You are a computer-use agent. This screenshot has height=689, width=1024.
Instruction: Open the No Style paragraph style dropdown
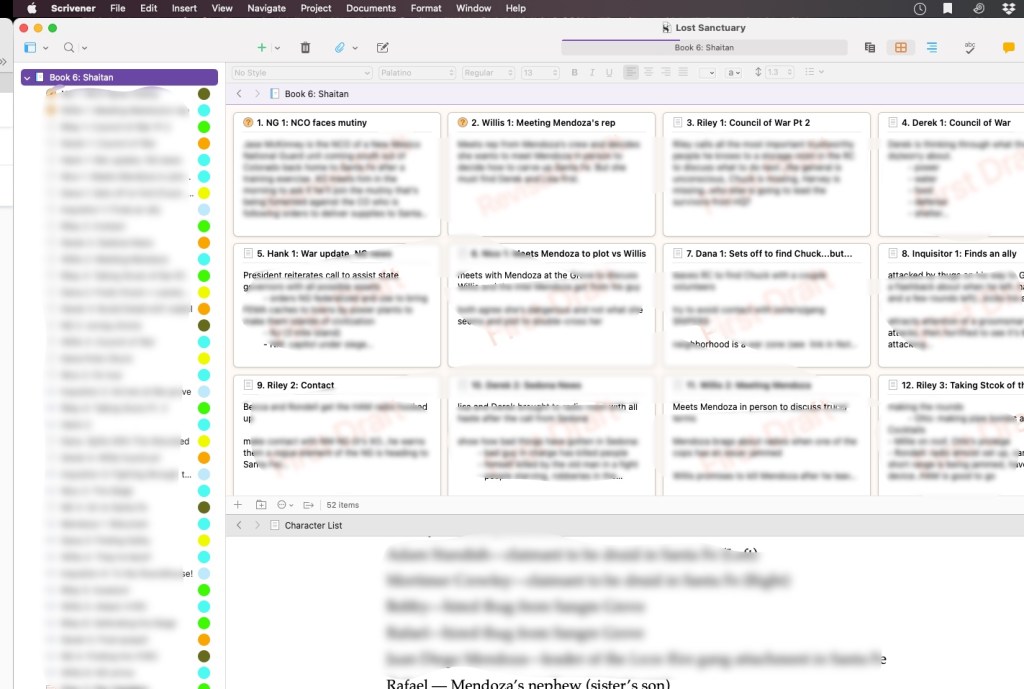pos(301,72)
